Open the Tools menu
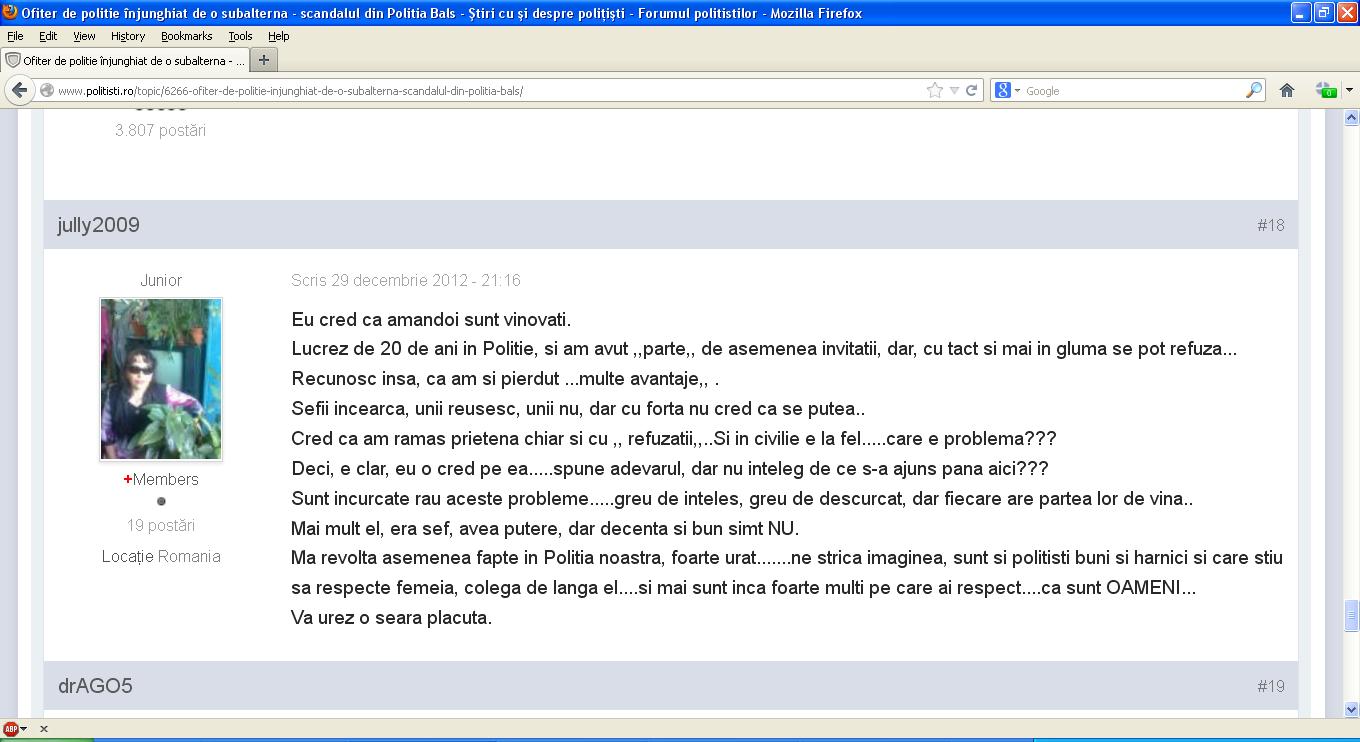 point(240,36)
